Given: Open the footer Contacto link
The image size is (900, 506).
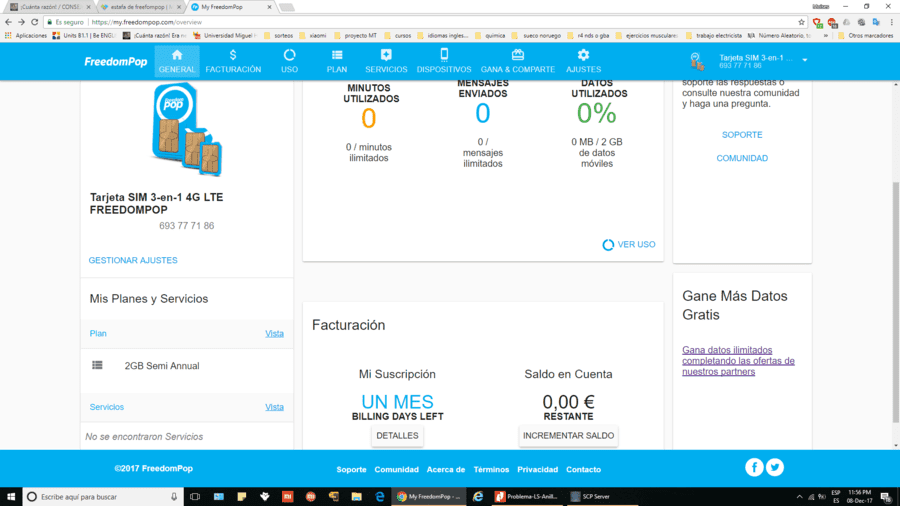Looking at the screenshot, I should 584,469.
